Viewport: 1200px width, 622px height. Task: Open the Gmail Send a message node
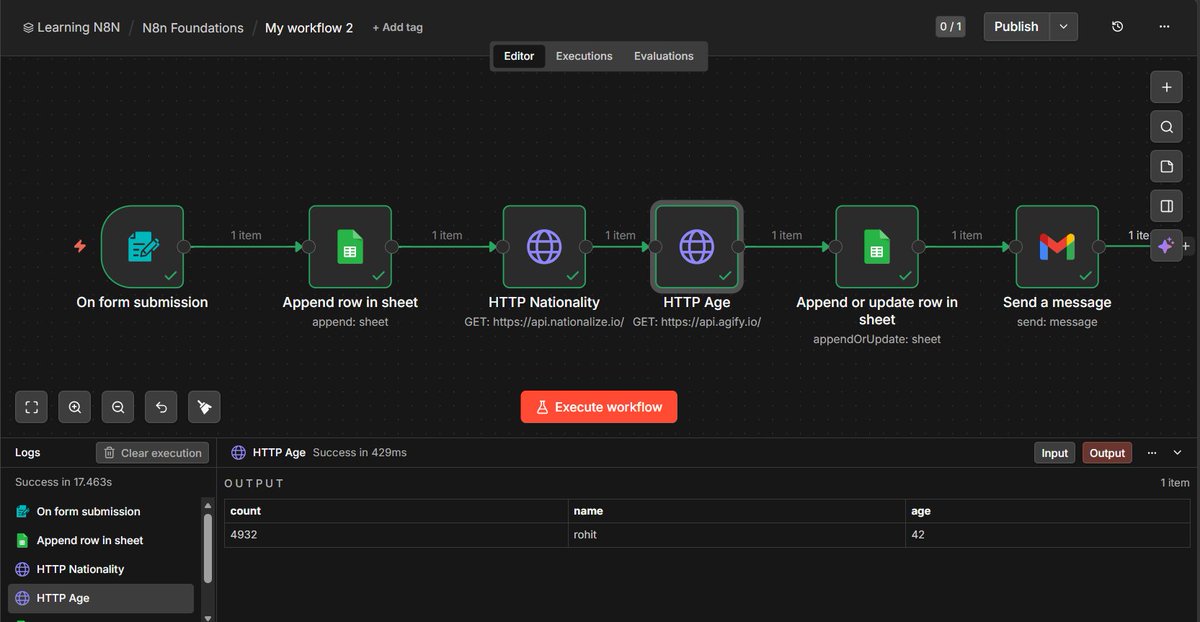click(x=1057, y=246)
